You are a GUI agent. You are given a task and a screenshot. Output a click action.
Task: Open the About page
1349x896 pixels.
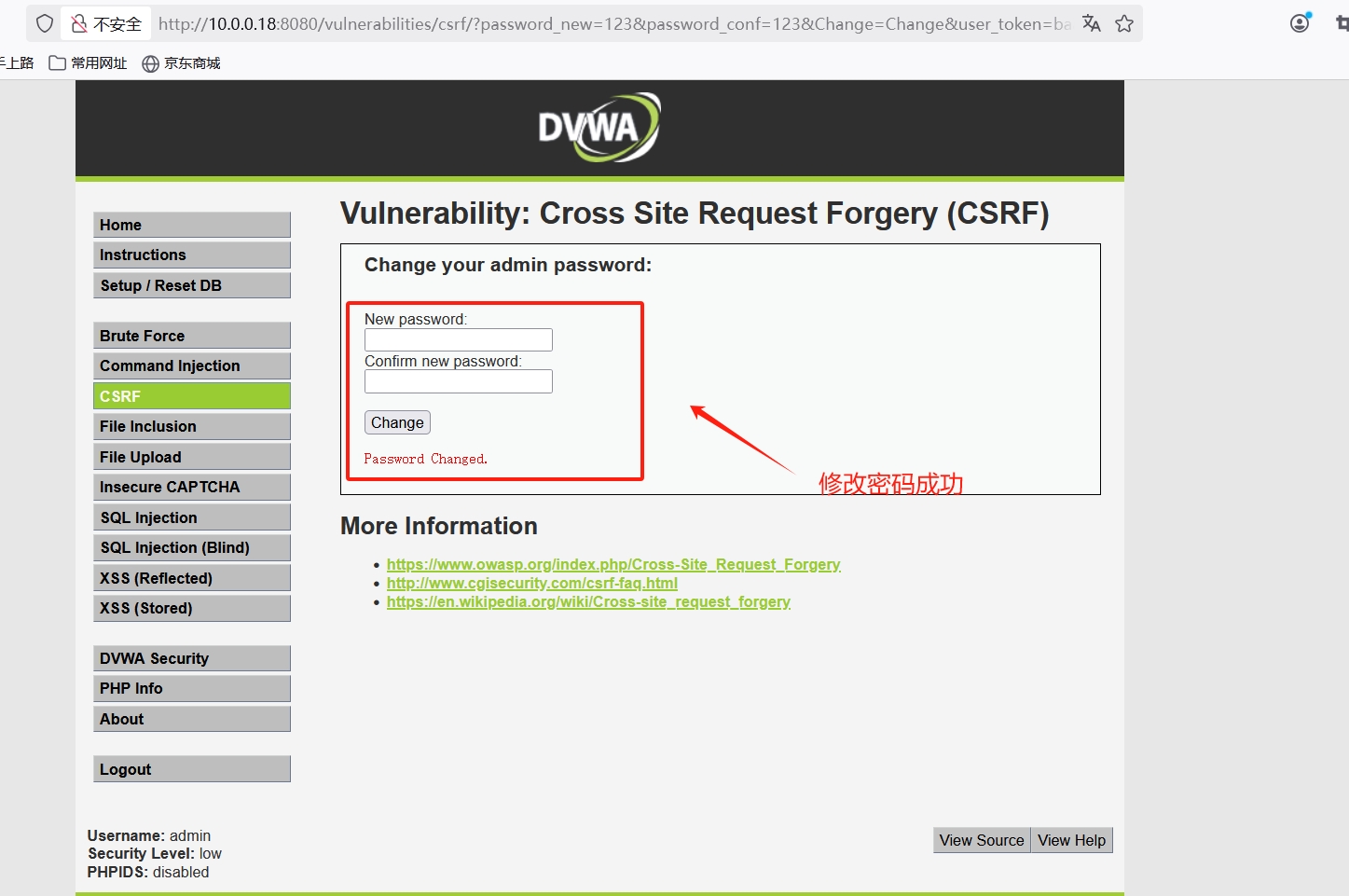[192, 719]
